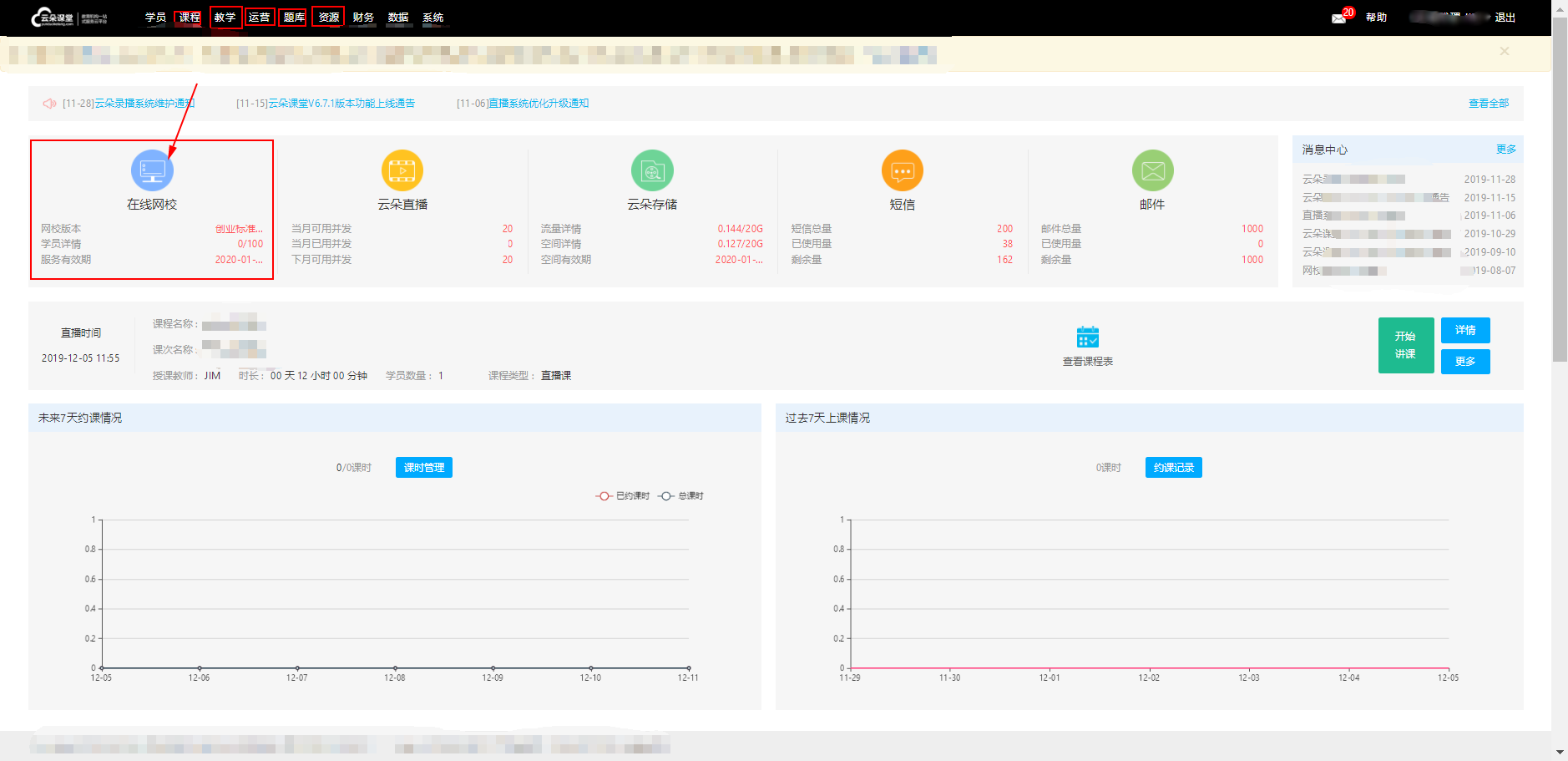Image resolution: width=1568 pixels, height=761 pixels.
Task: Click 退出 to log out
Action: (1505, 18)
